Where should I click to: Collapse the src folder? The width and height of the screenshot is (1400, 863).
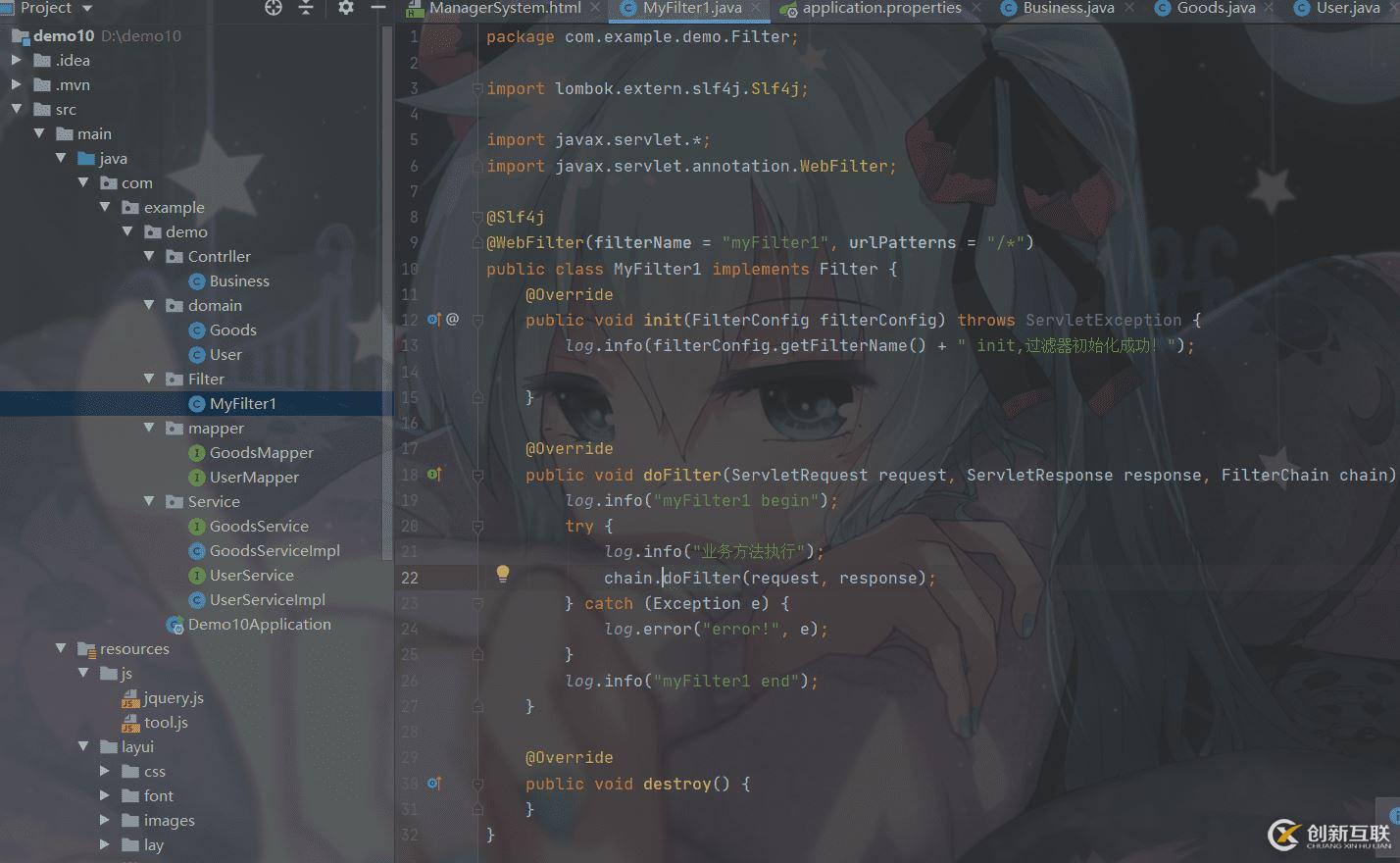pos(18,110)
